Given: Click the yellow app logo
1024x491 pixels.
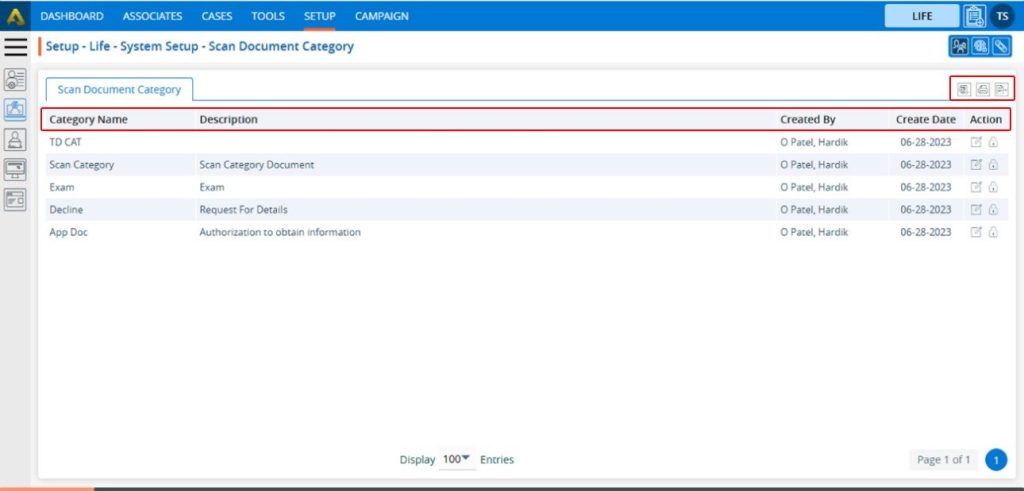Looking at the screenshot, I should click(15, 16).
